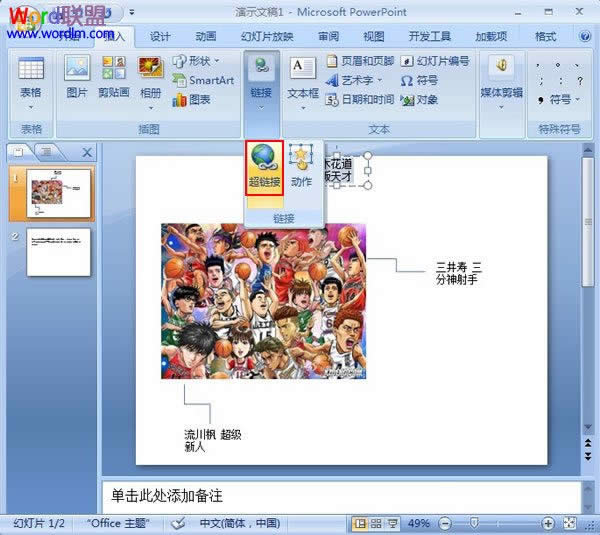Image resolution: width=600 pixels, height=535 pixels.
Task: Open the 符号 special symbols dropdown
Action: click(x=577, y=100)
